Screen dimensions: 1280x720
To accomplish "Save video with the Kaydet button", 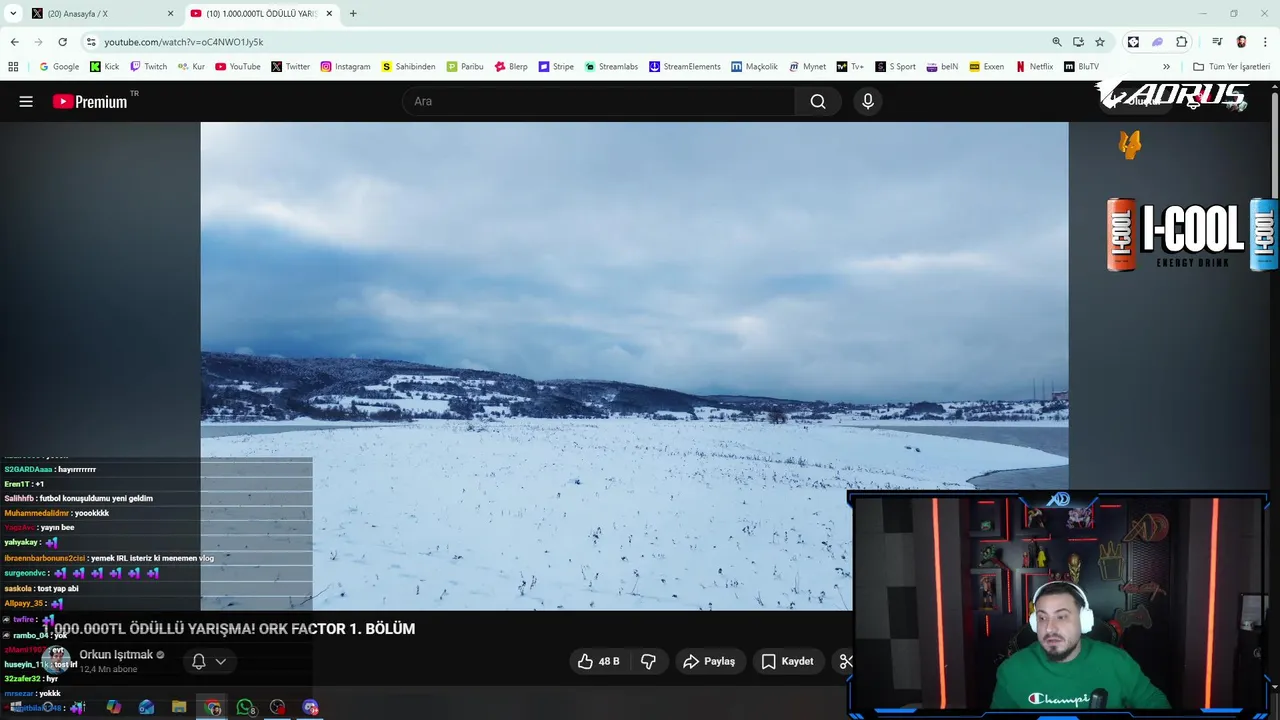I will click(787, 661).
